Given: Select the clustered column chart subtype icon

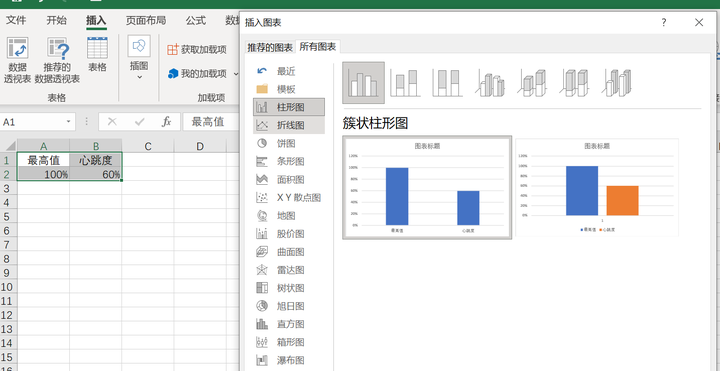Looking at the screenshot, I should click(x=363, y=83).
